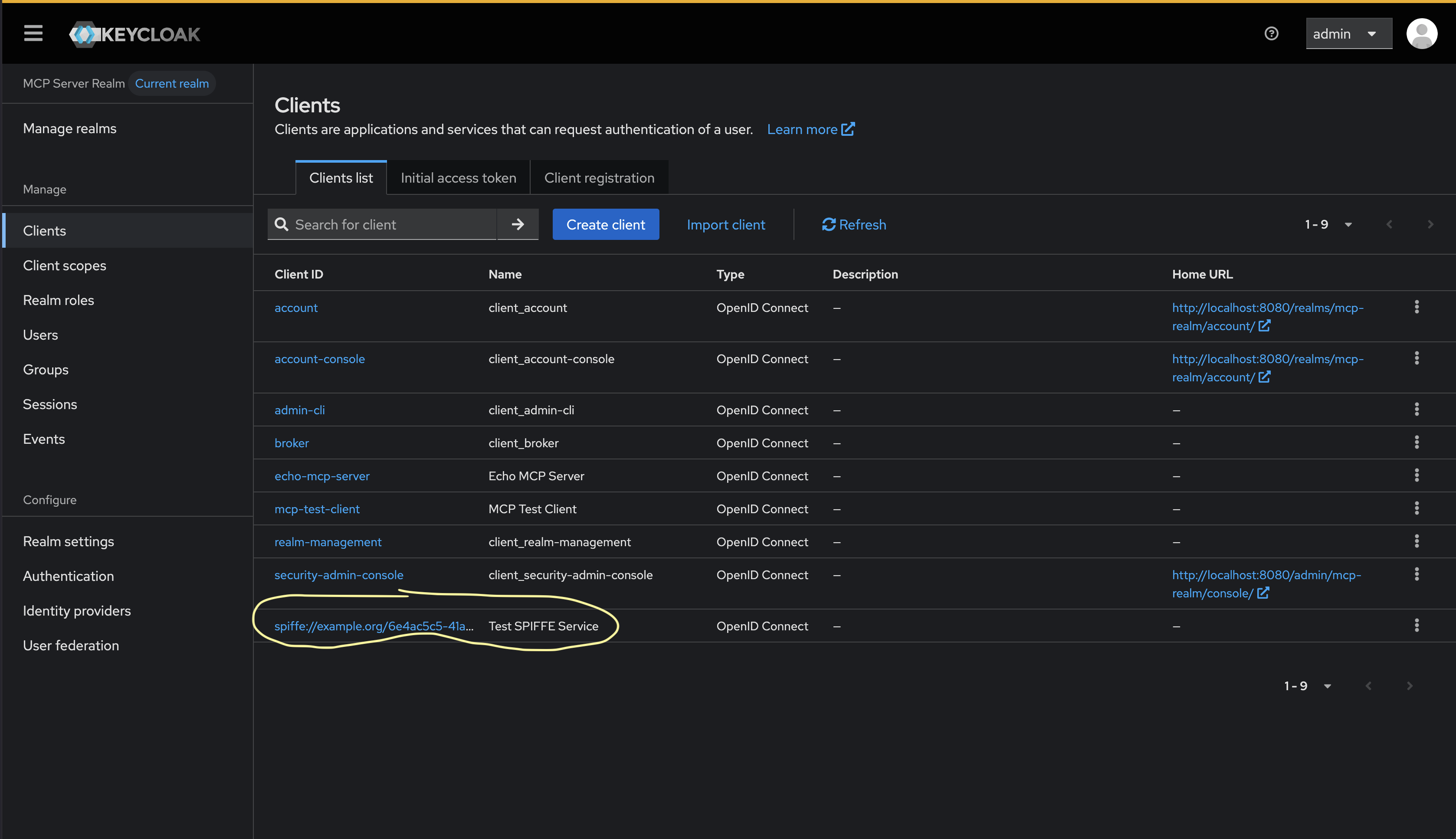Open the echo-mcp-server client
Image resolution: width=1456 pixels, height=839 pixels.
coord(321,476)
